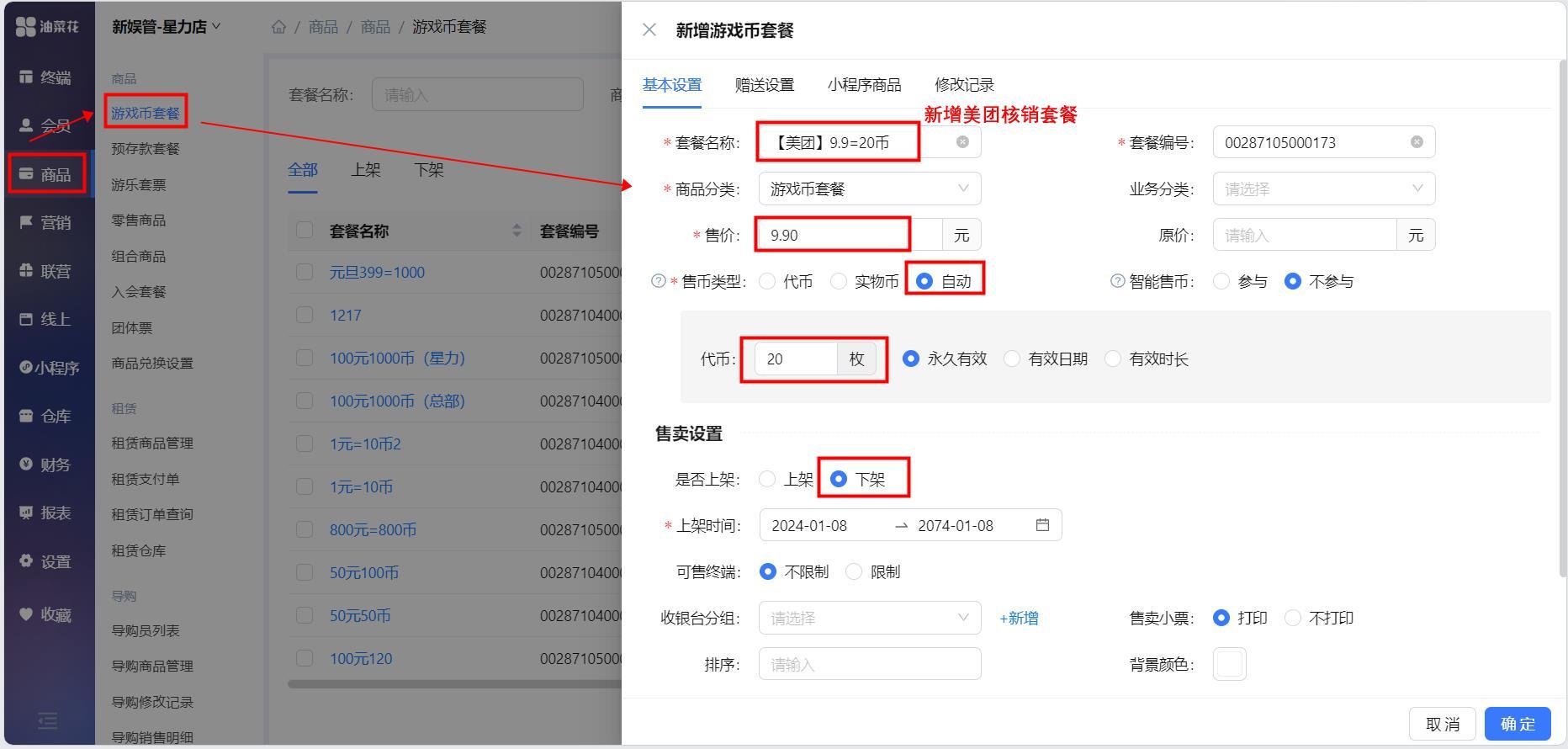The width and height of the screenshot is (1568, 749).
Task: Click the 确定 button
Action: point(1518,724)
